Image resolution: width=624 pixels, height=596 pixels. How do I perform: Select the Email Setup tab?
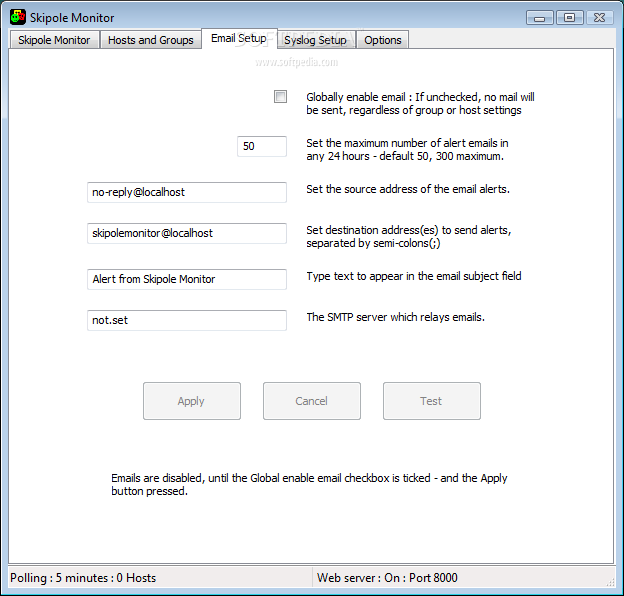point(239,39)
